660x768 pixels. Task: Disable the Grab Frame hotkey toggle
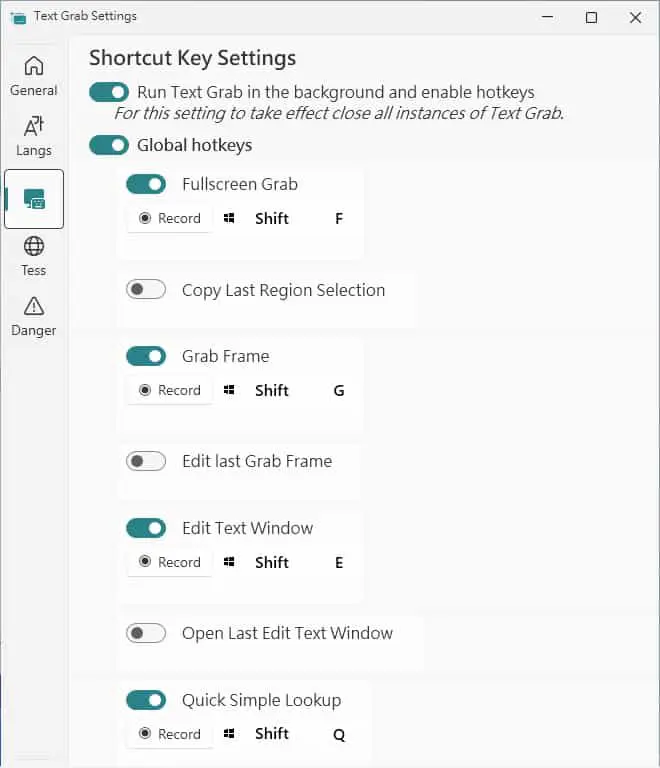(146, 356)
